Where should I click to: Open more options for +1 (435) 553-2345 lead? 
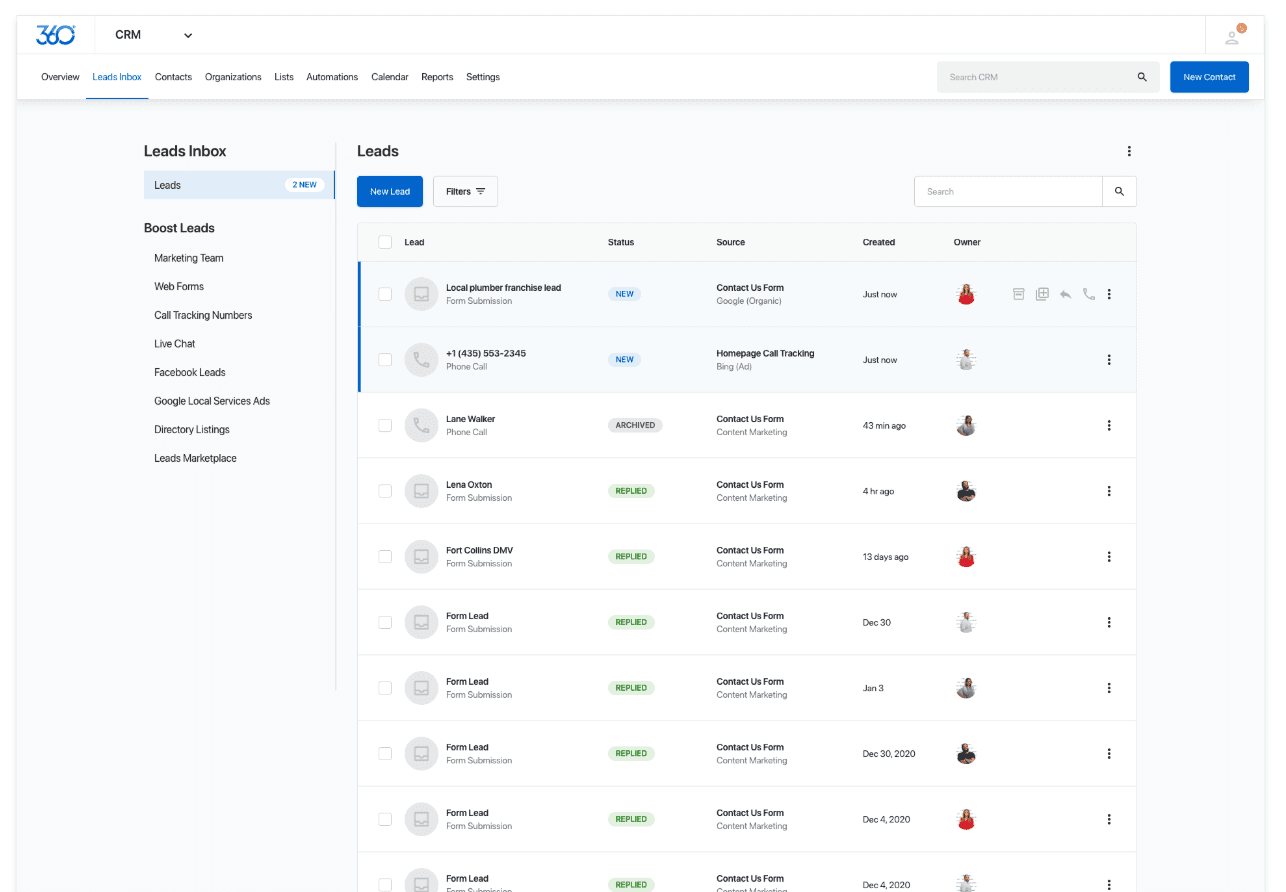point(1109,360)
